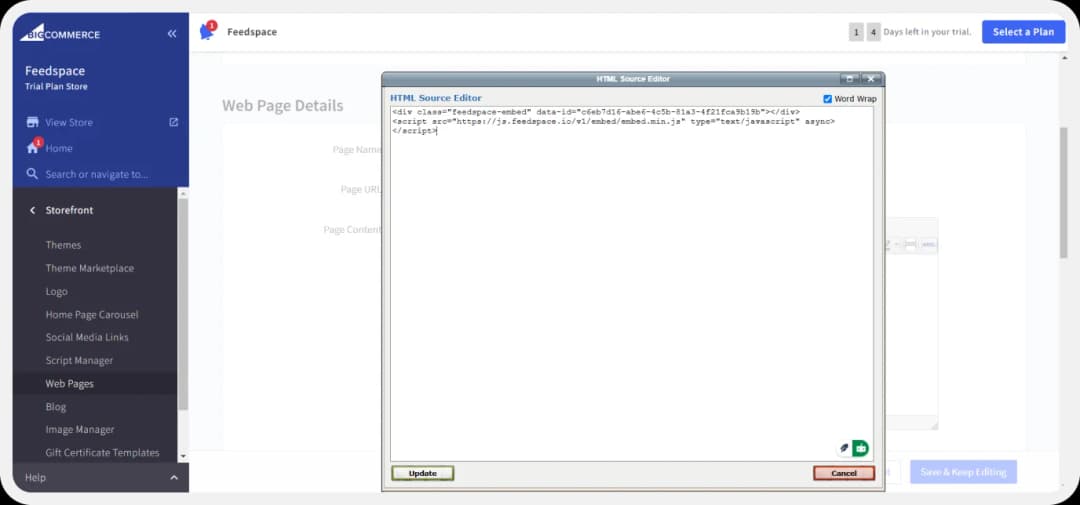1080x505 pixels.
Task: Open Gift Certificate Templates
Action: [103, 453]
